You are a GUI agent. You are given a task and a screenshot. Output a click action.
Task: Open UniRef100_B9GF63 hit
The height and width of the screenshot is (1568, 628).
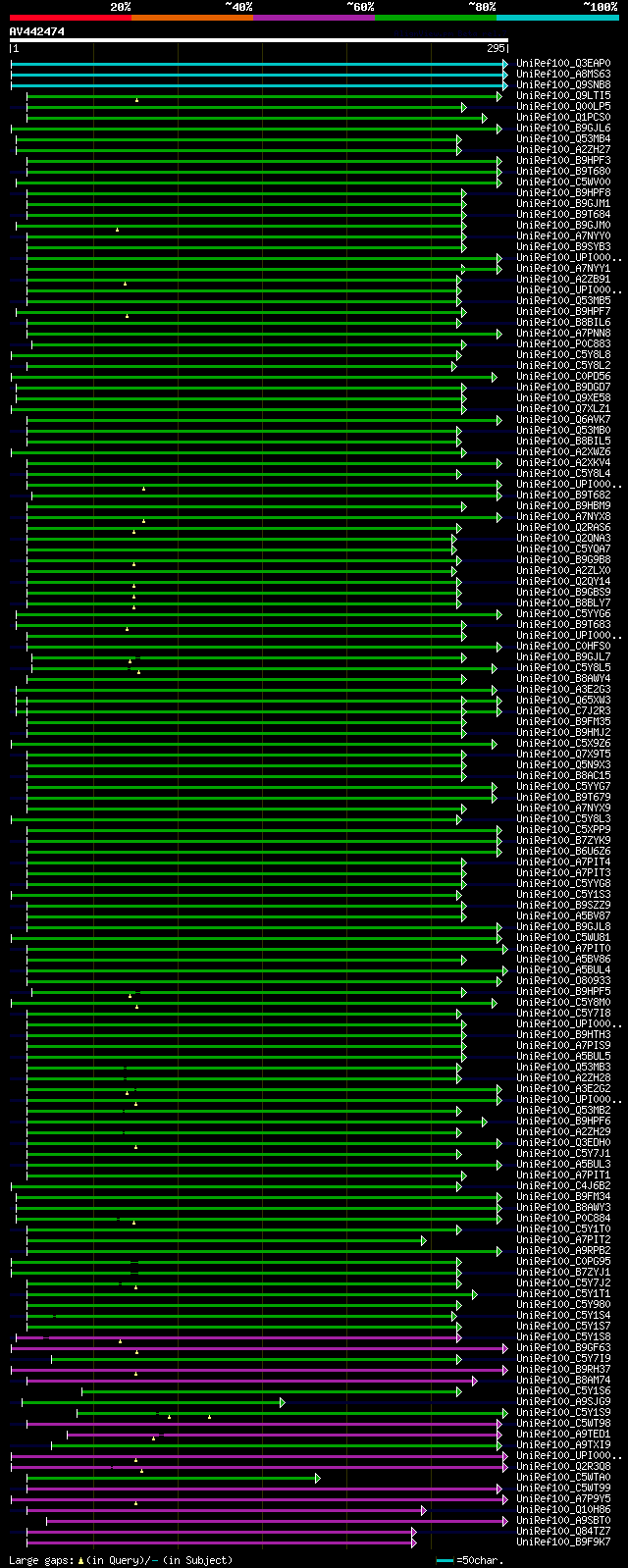pos(563,1347)
